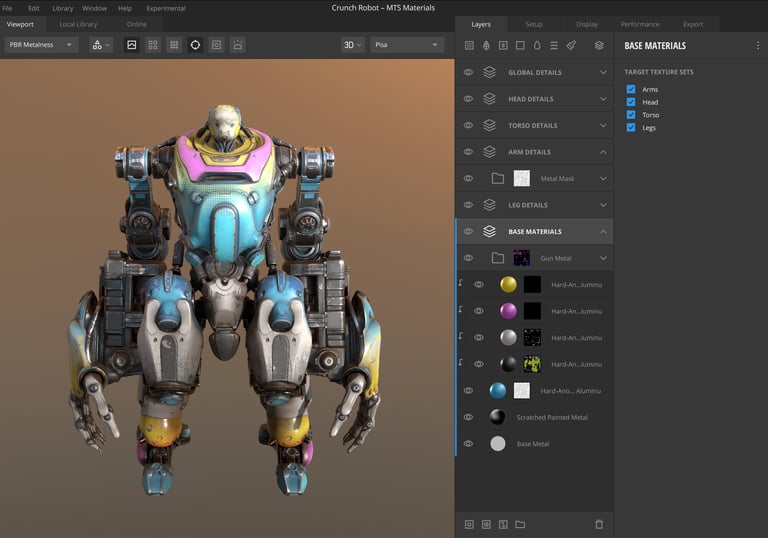
Task: Click the crosshair target icon in viewport toolbar
Action: 194,45
